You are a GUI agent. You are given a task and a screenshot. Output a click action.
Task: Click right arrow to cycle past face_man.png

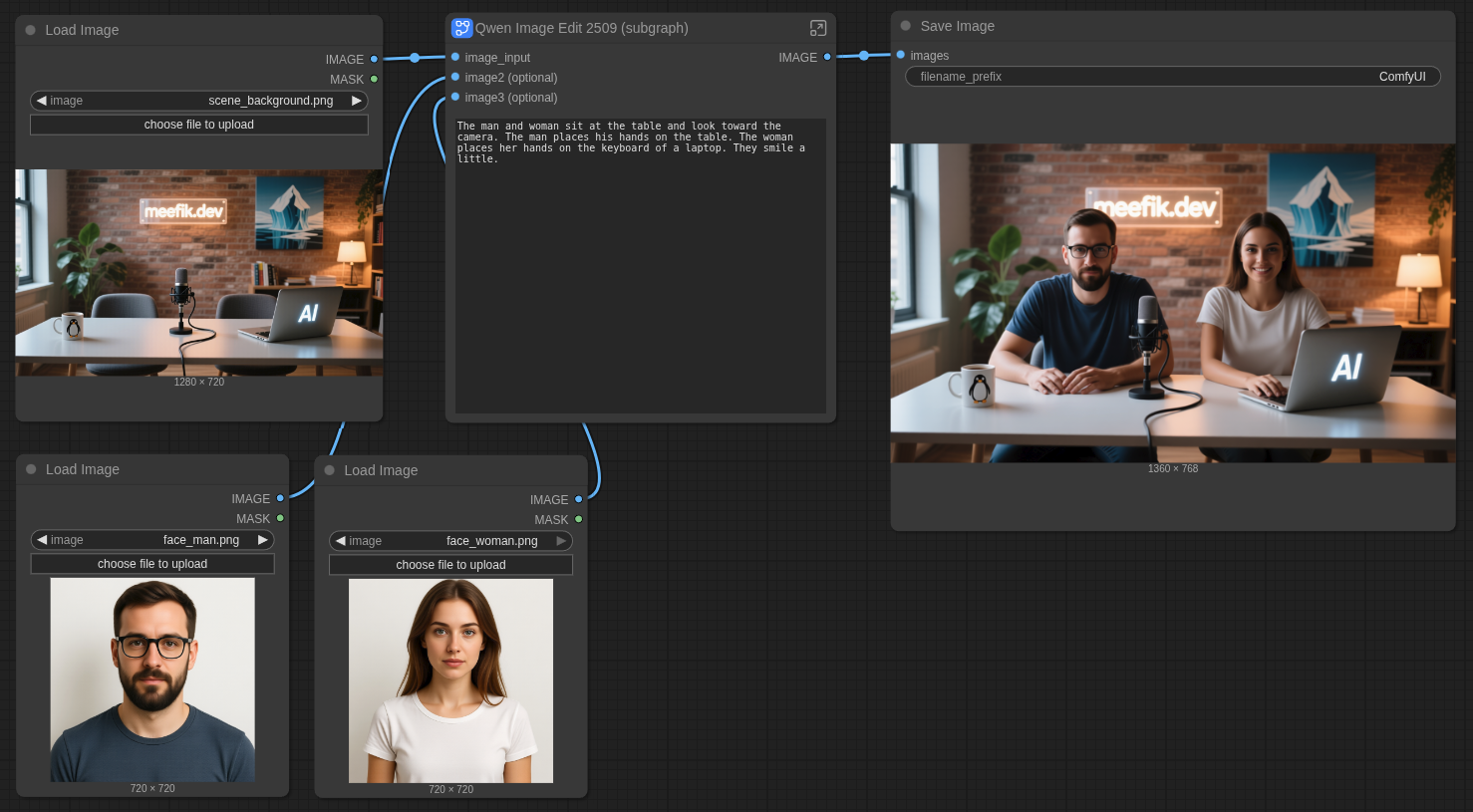pyautogui.click(x=262, y=539)
